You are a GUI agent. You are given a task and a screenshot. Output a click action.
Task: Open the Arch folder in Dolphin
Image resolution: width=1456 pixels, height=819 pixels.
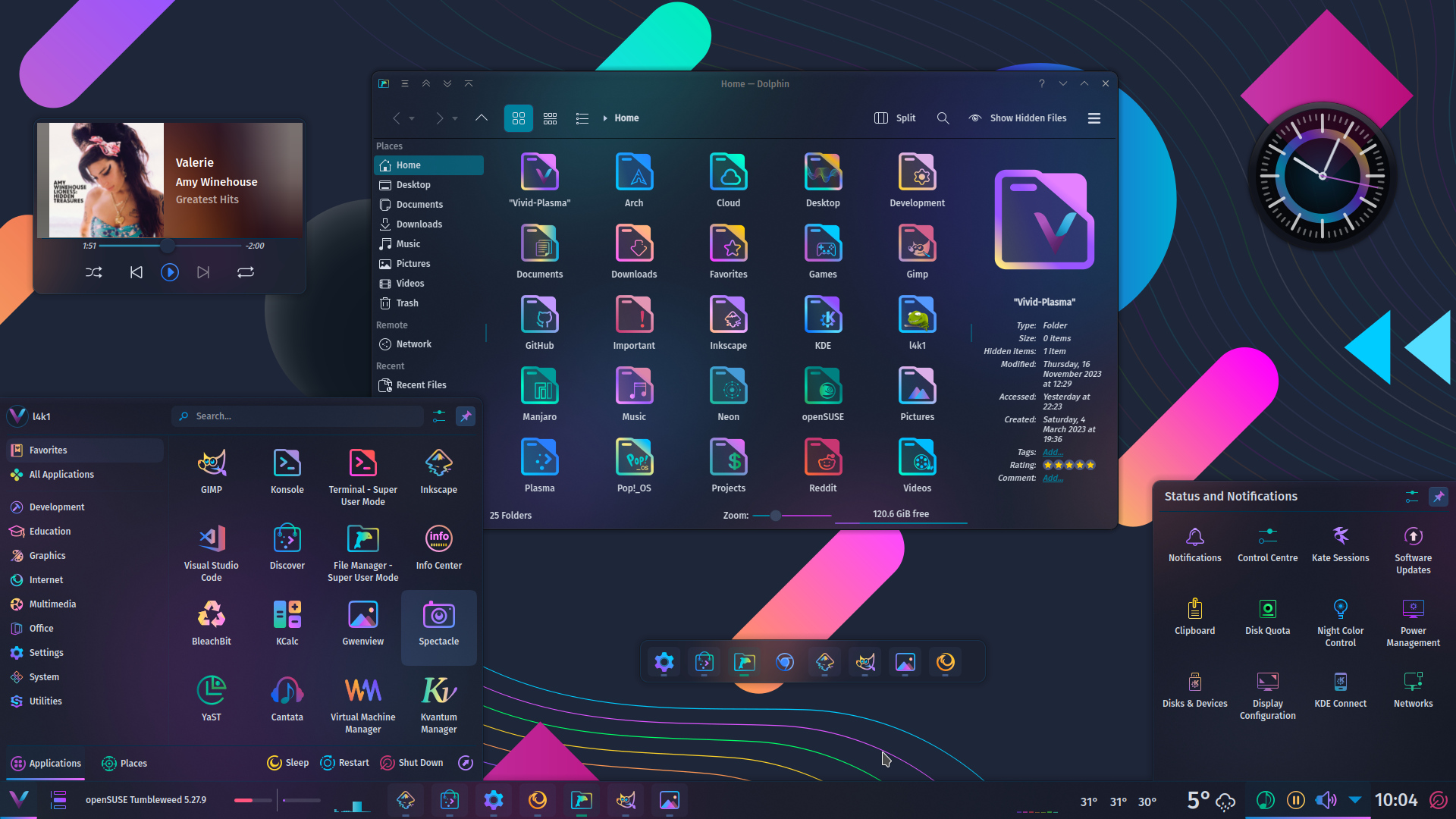pos(634,180)
